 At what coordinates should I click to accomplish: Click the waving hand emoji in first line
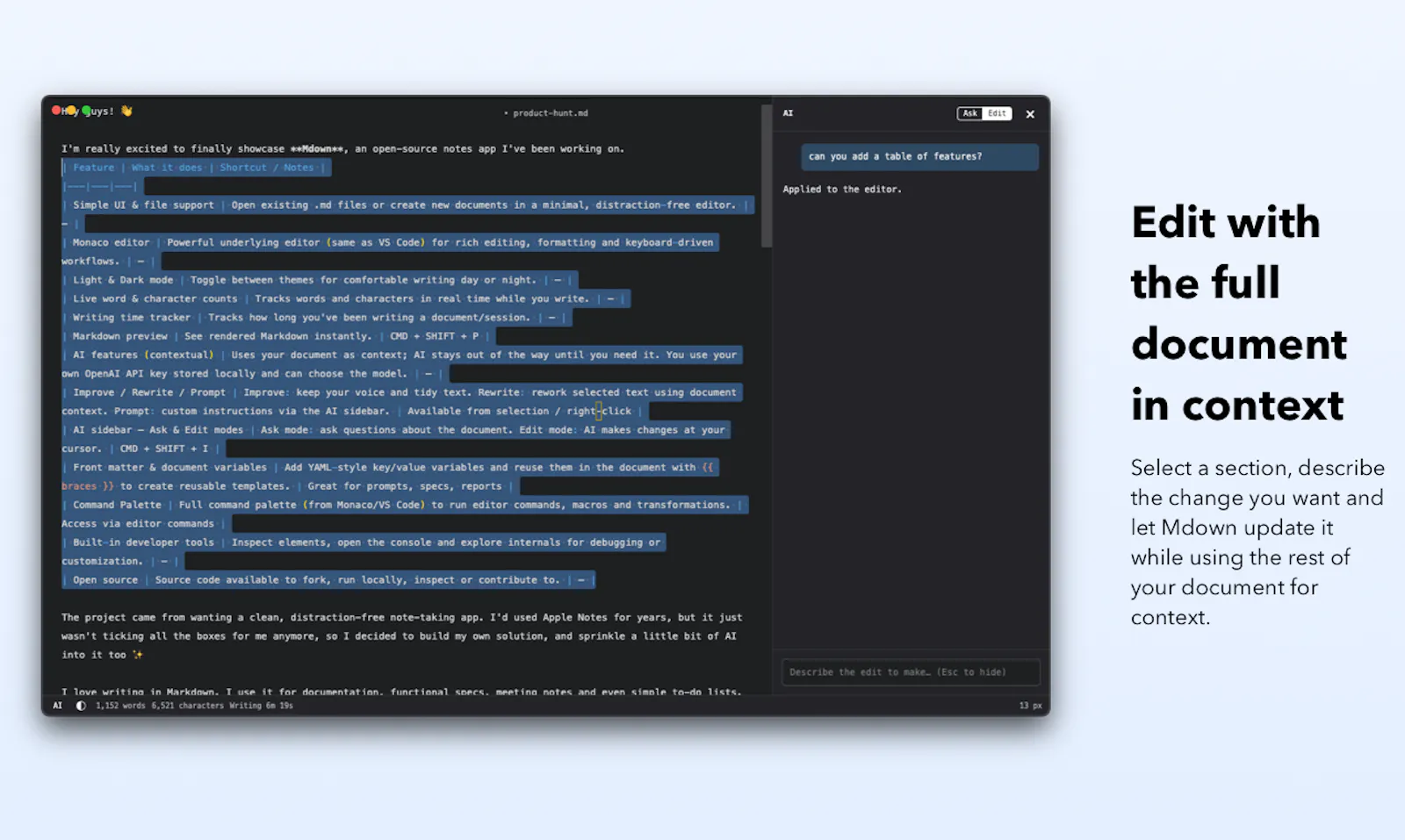[126, 111]
